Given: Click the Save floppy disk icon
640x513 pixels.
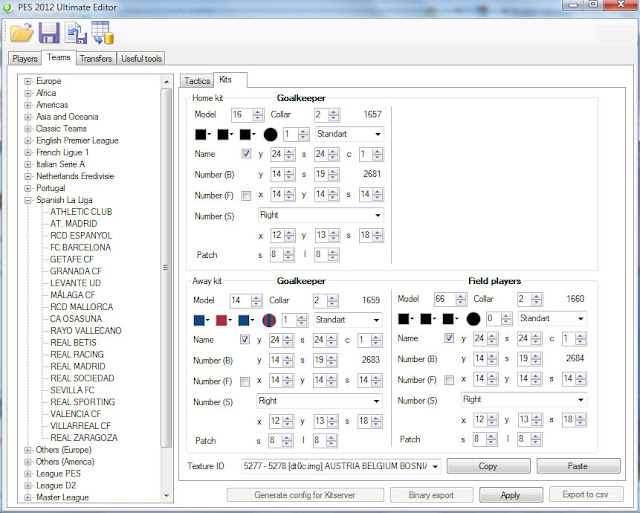Looking at the screenshot, I should 49,33.
